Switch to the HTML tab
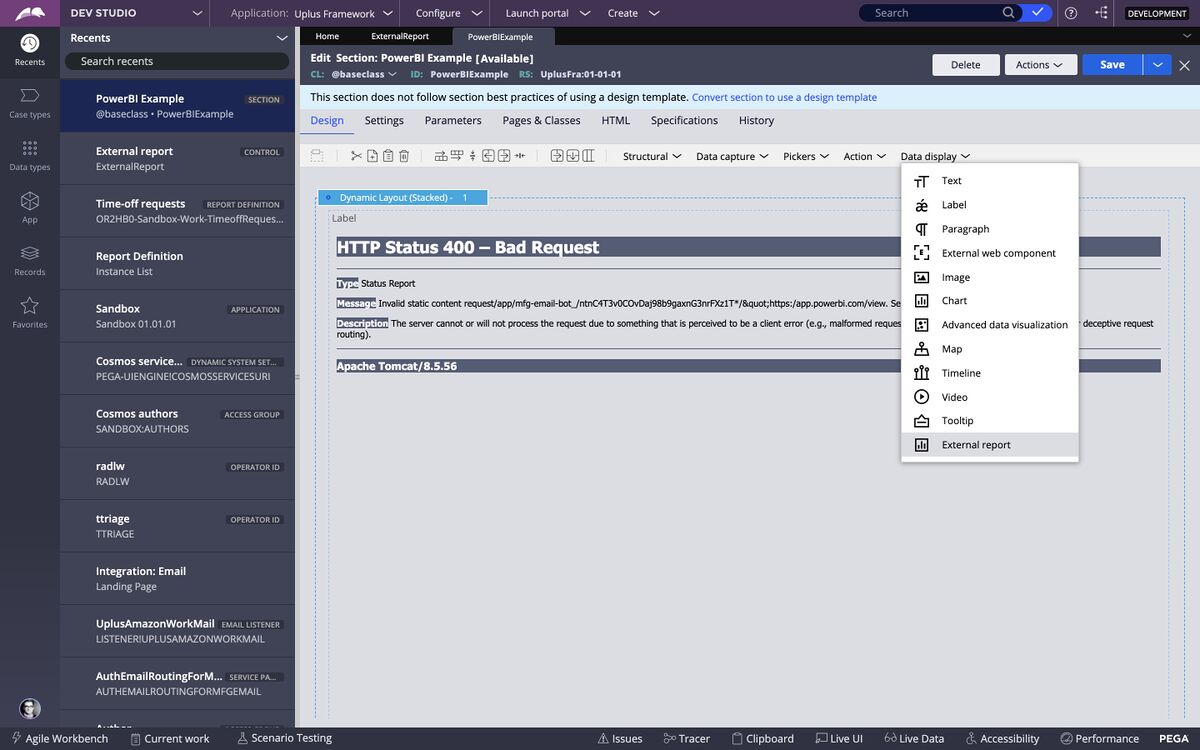The image size is (1200, 750). [x=616, y=120]
